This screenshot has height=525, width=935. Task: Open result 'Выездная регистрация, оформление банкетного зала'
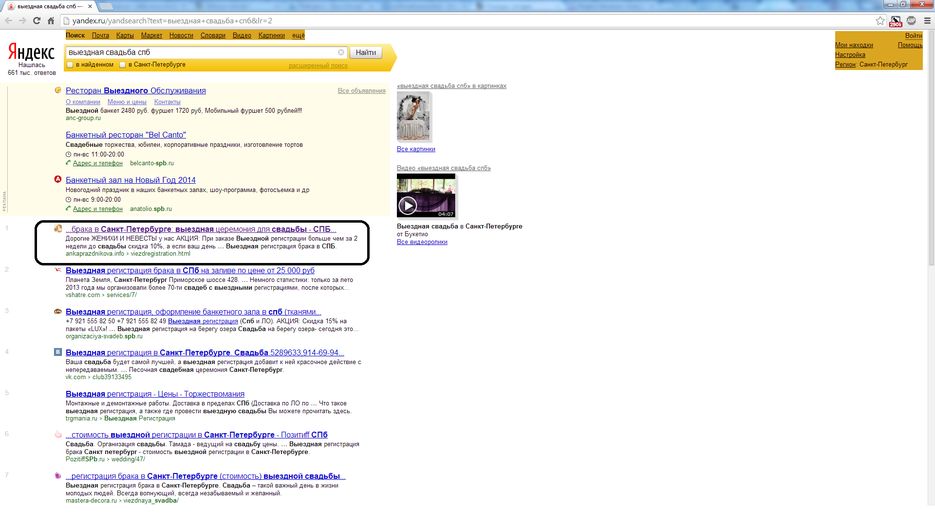193,311
